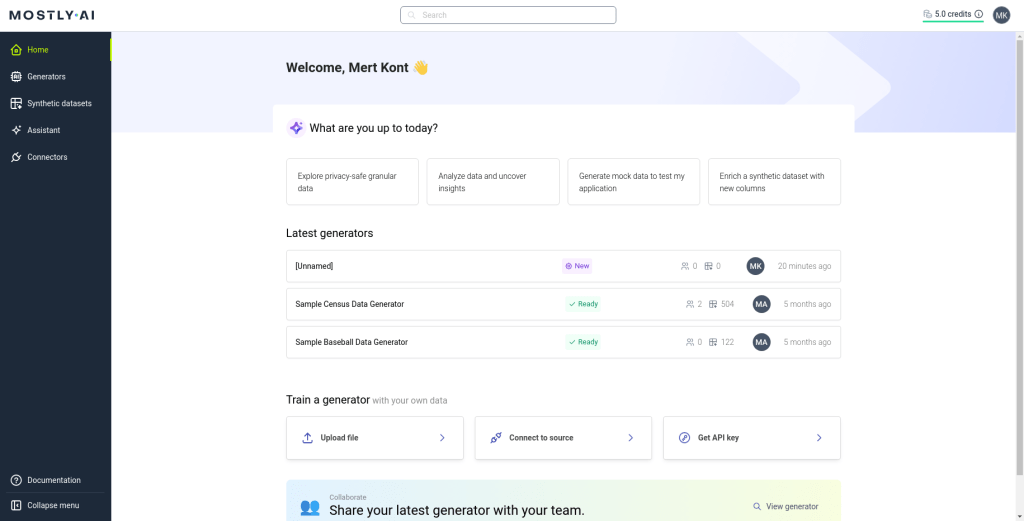The height and width of the screenshot is (521, 1024).
Task: Click the plug icon on Connect to source
Action: (x=496, y=437)
